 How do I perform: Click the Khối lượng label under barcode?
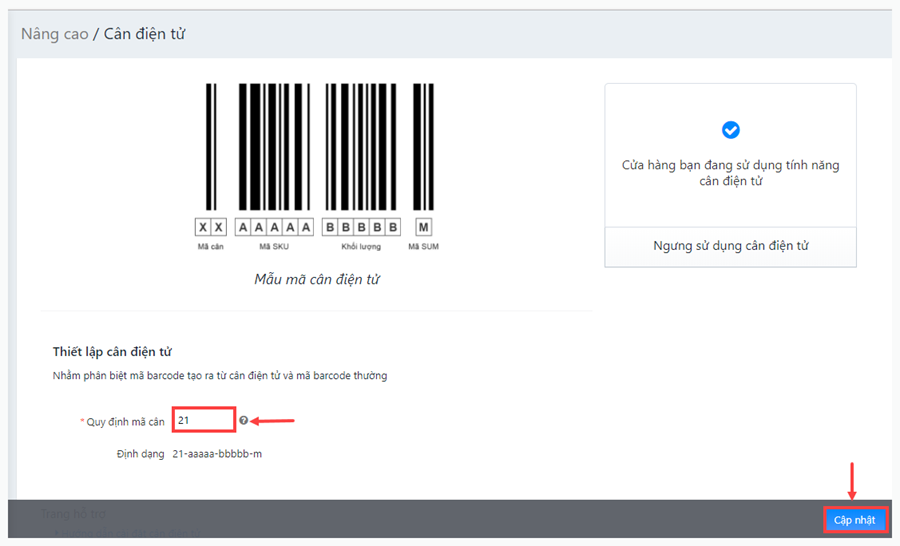(x=361, y=247)
